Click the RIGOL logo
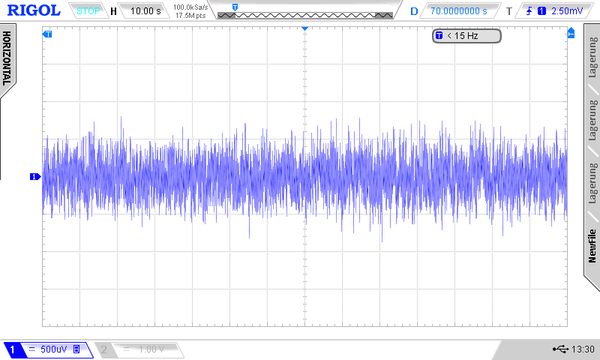 coord(34,10)
